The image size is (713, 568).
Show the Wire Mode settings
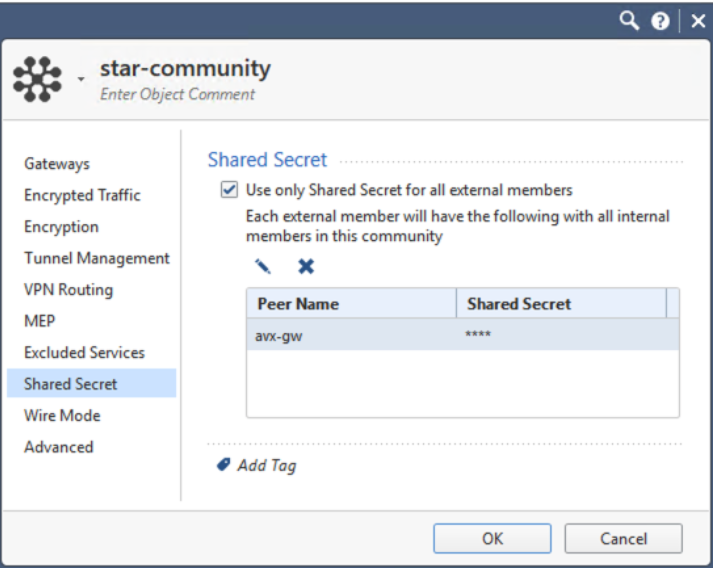(62, 416)
